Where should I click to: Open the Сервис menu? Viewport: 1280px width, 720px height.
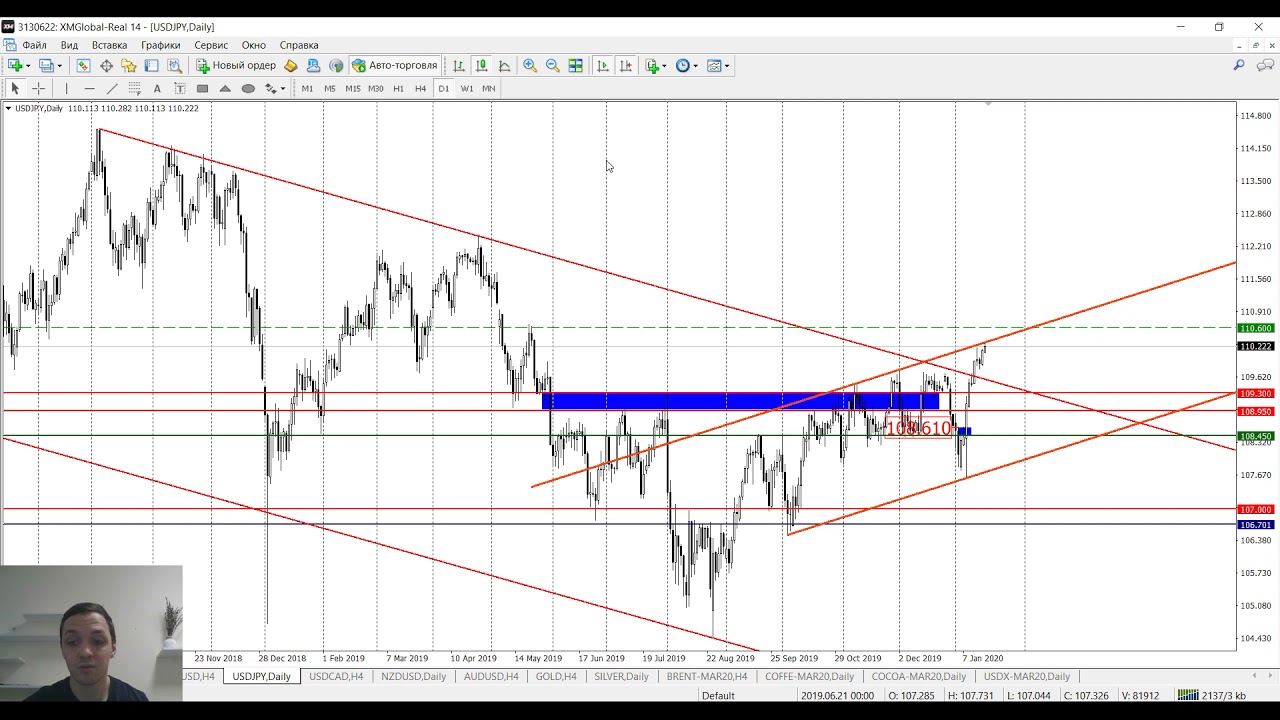pos(211,45)
